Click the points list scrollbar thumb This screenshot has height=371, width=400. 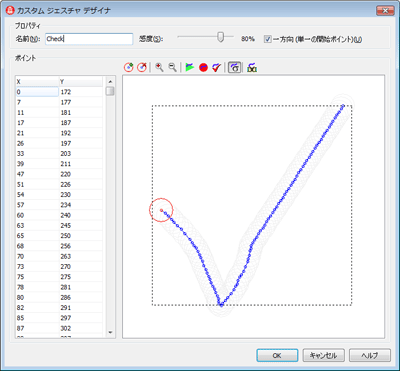pyautogui.click(x=110, y=91)
